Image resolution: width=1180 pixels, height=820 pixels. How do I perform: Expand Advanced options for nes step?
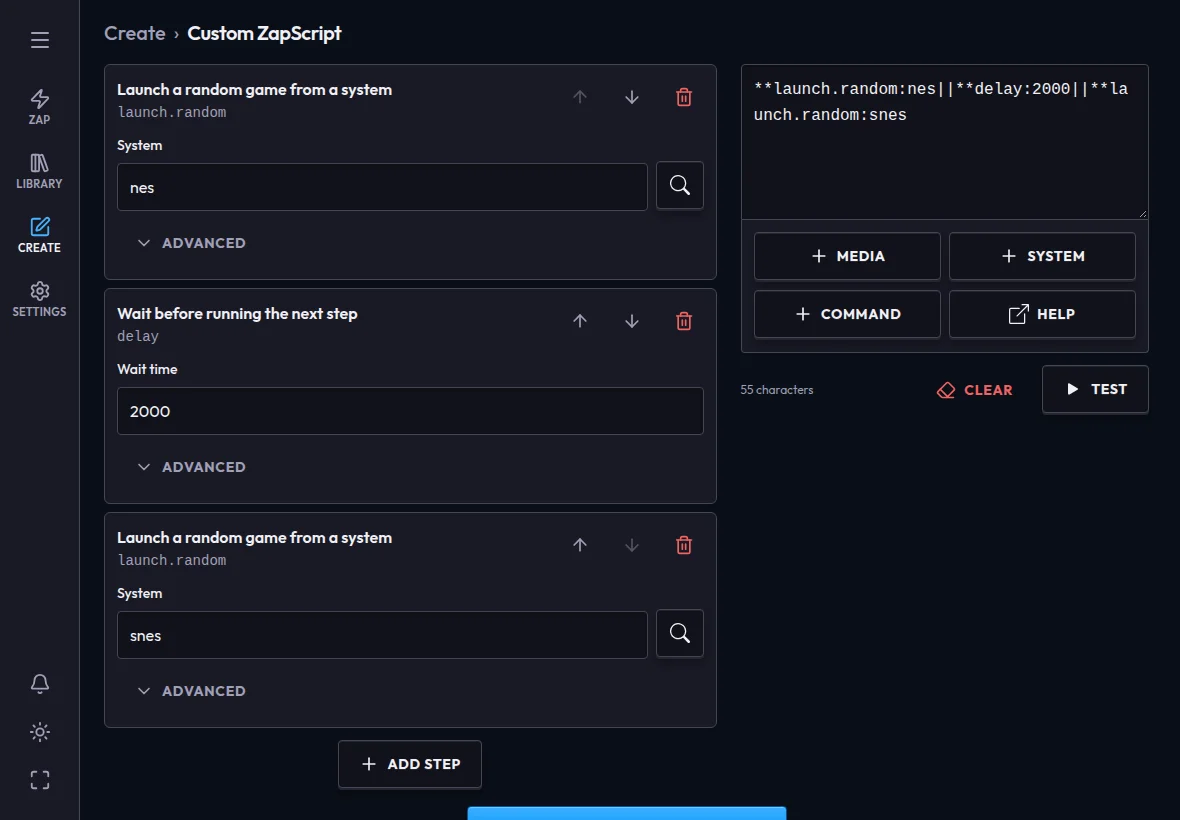pyautogui.click(x=191, y=243)
